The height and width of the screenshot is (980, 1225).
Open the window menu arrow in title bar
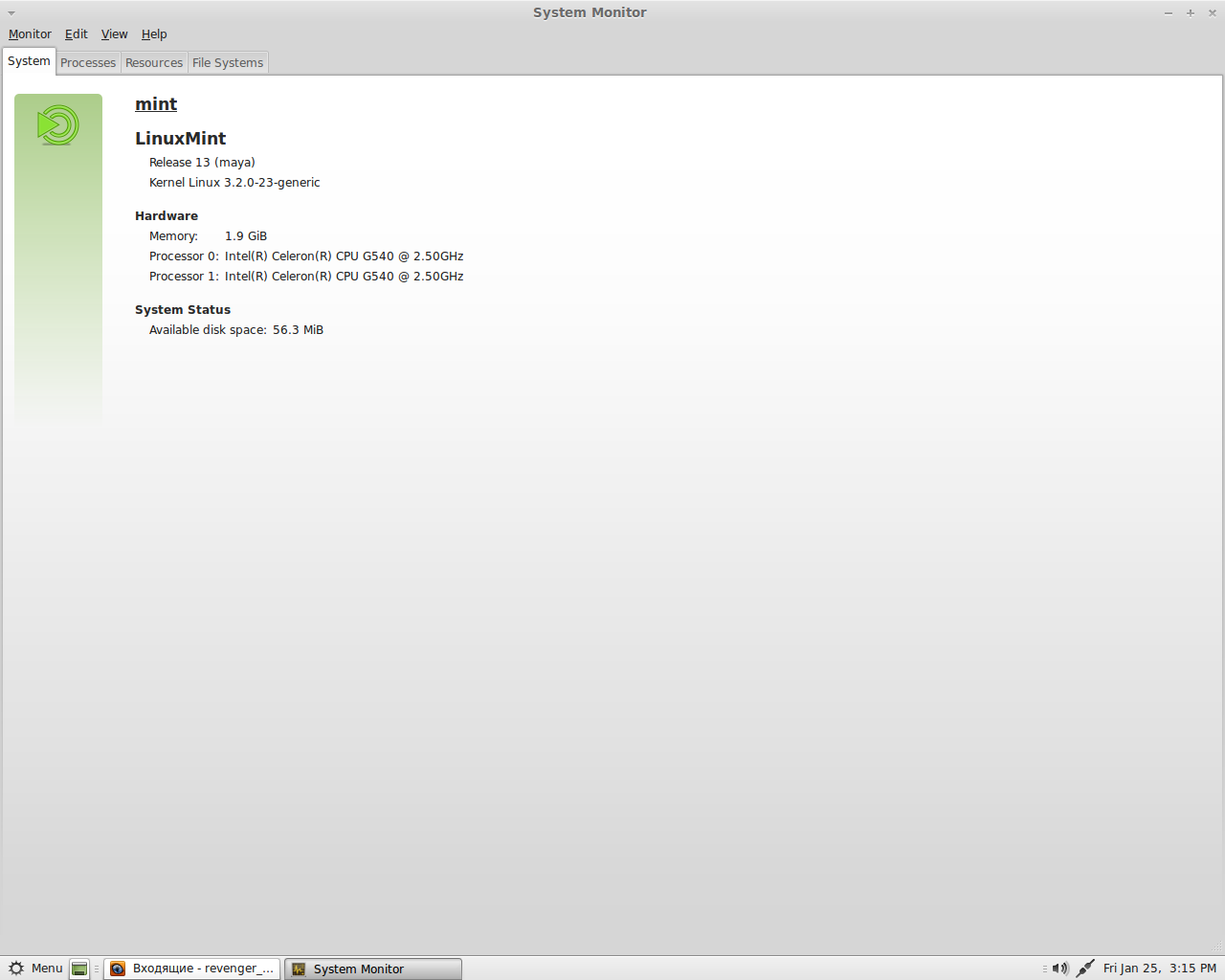(11, 13)
